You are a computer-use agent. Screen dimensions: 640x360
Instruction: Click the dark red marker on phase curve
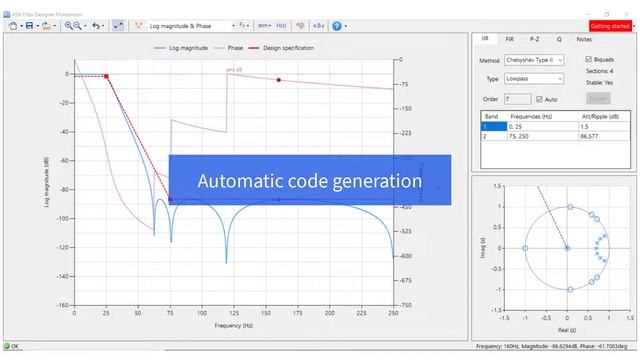click(279, 80)
